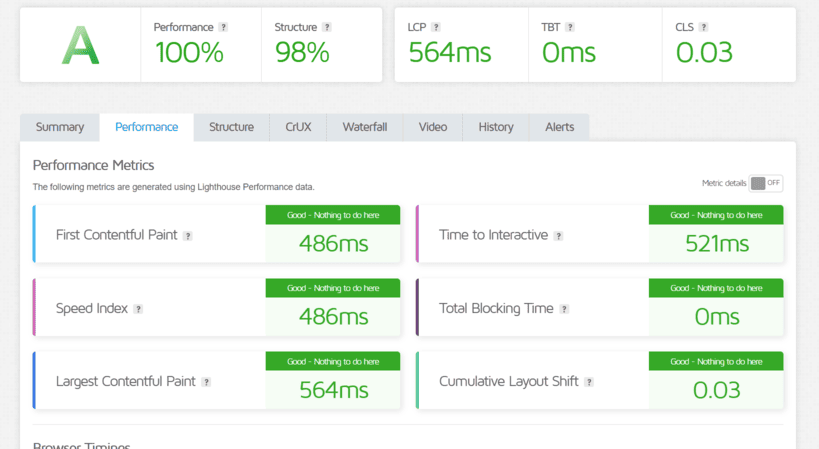Click Good badge on Time to Interactive

point(716,215)
